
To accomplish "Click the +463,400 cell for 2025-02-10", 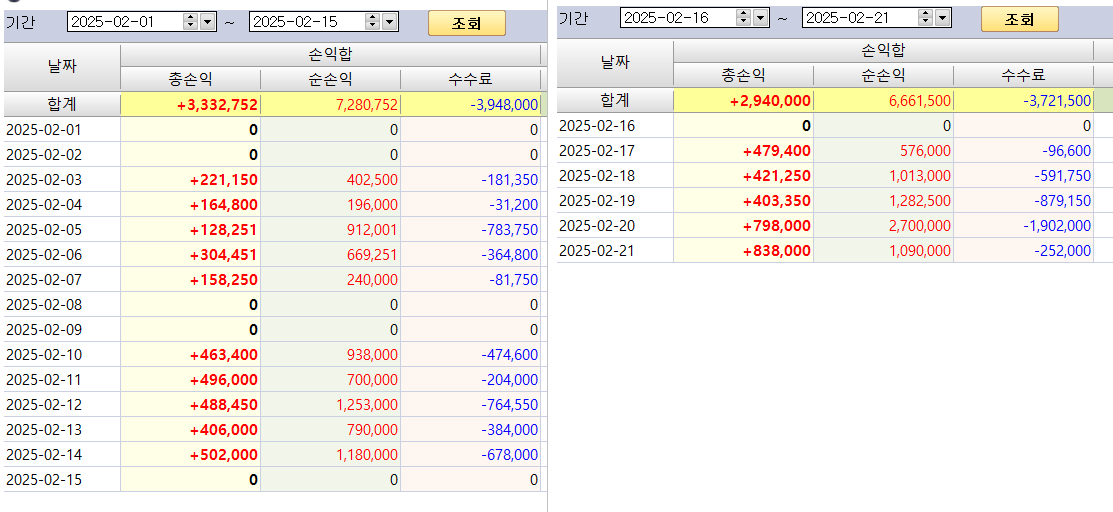I will pyautogui.click(x=190, y=354).
